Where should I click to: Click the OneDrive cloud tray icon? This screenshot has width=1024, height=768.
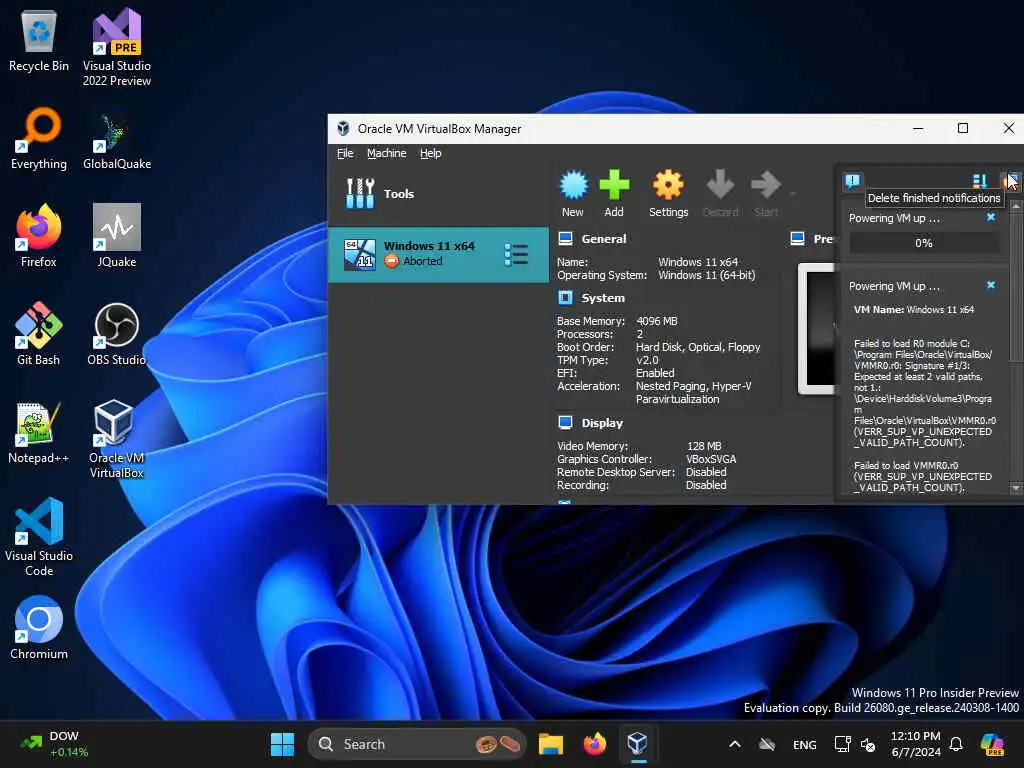767,744
